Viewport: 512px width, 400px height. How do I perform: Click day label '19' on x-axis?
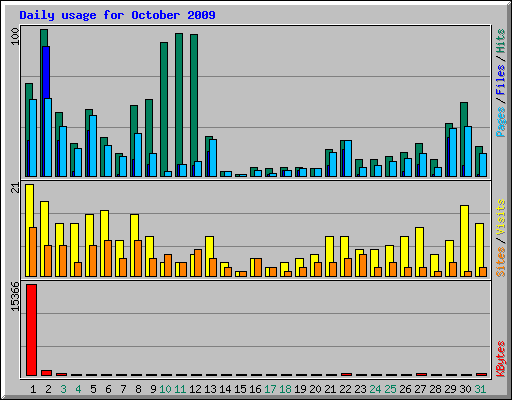(x=300, y=389)
